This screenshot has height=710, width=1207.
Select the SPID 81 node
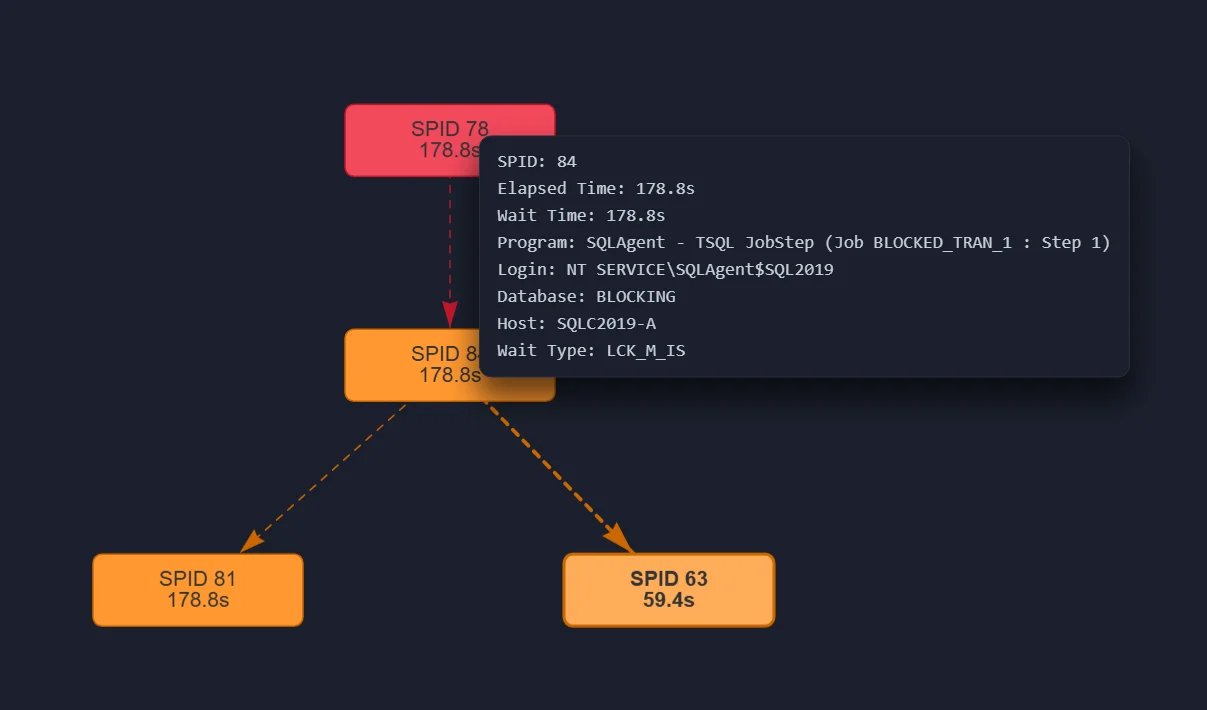point(197,589)
